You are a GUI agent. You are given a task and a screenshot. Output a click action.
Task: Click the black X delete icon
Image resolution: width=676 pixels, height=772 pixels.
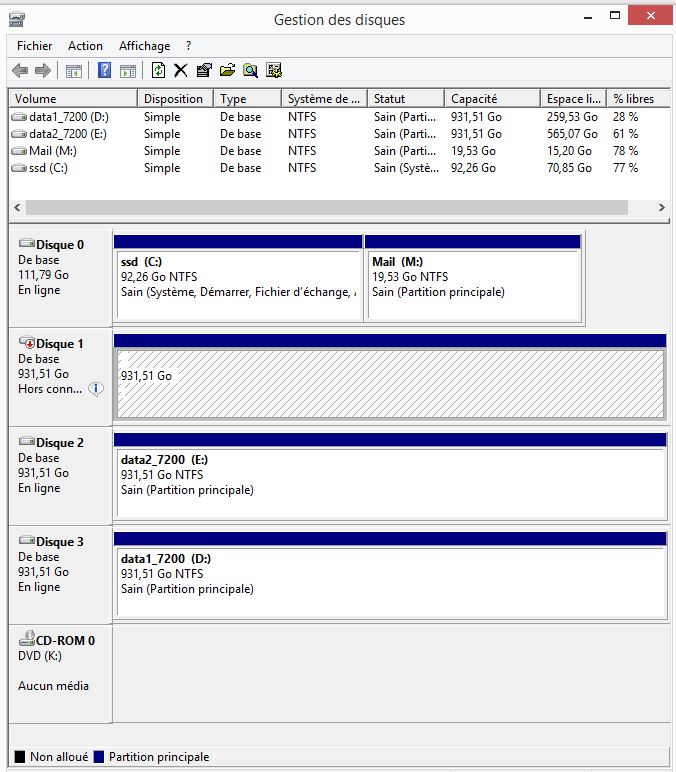pyautogui.click(x=181, y=70)
